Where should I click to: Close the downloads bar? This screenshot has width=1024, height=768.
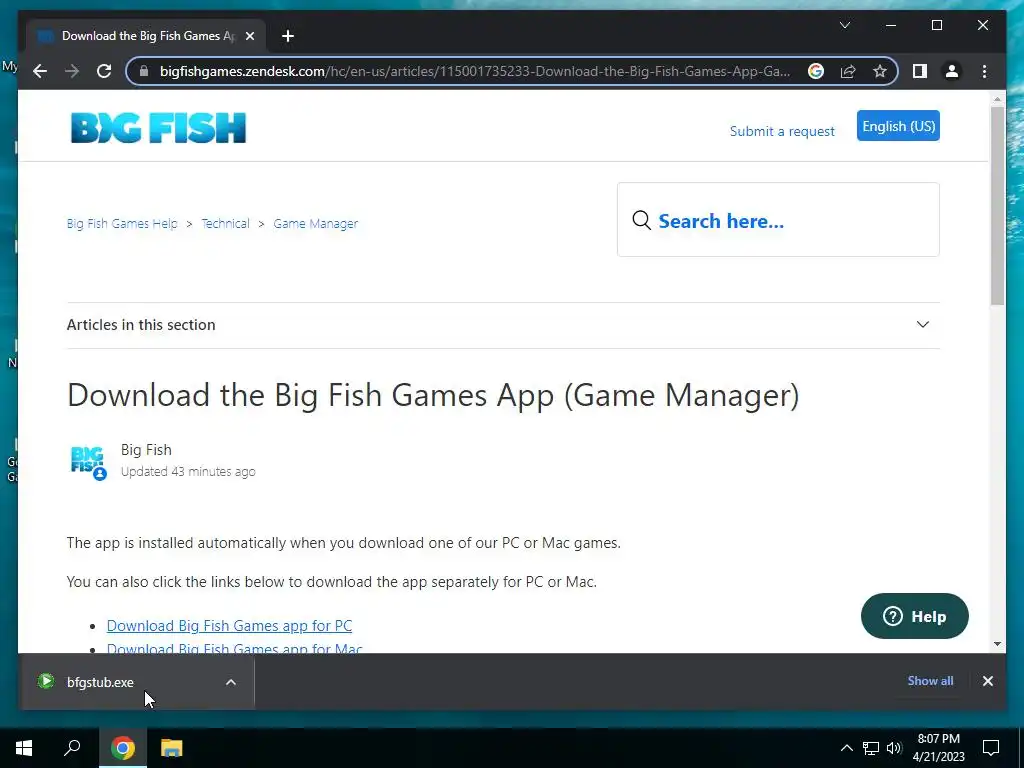point(987,681)
